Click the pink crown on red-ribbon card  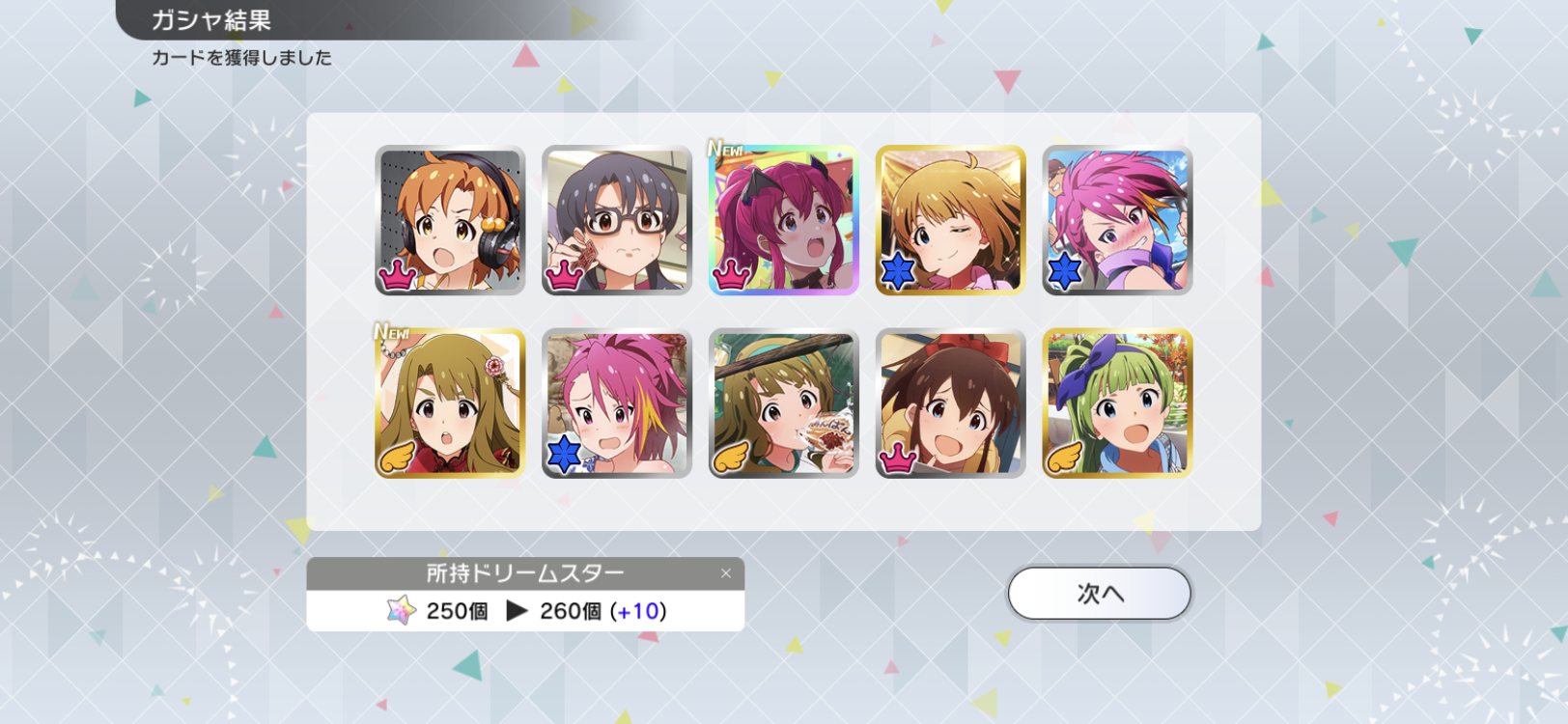[x=898, y=459]
